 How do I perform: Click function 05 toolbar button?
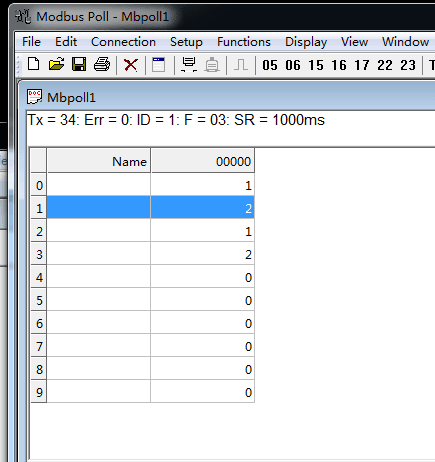coord(270,65)
